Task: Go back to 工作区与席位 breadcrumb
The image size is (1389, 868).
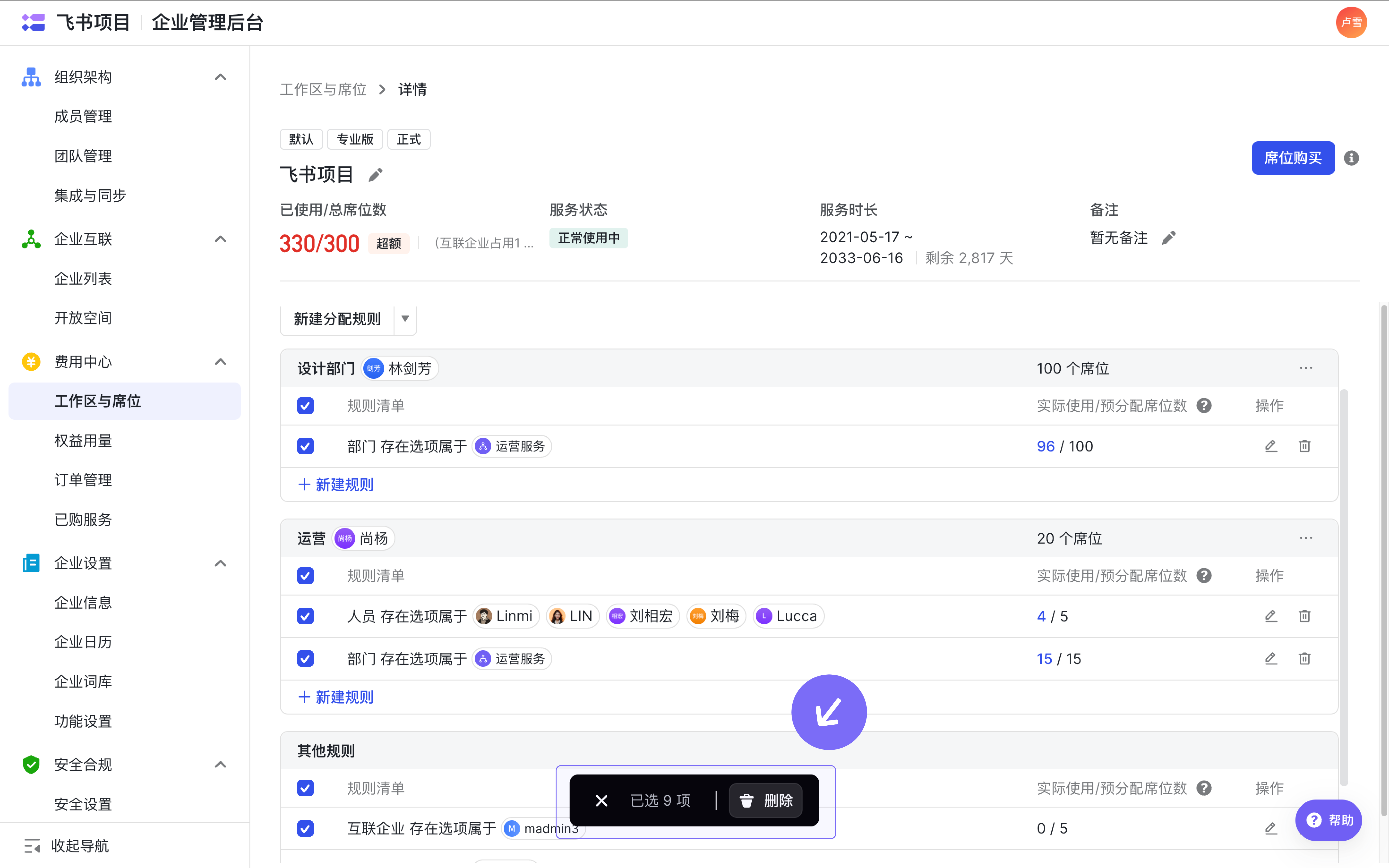Action: coord(323,89)
